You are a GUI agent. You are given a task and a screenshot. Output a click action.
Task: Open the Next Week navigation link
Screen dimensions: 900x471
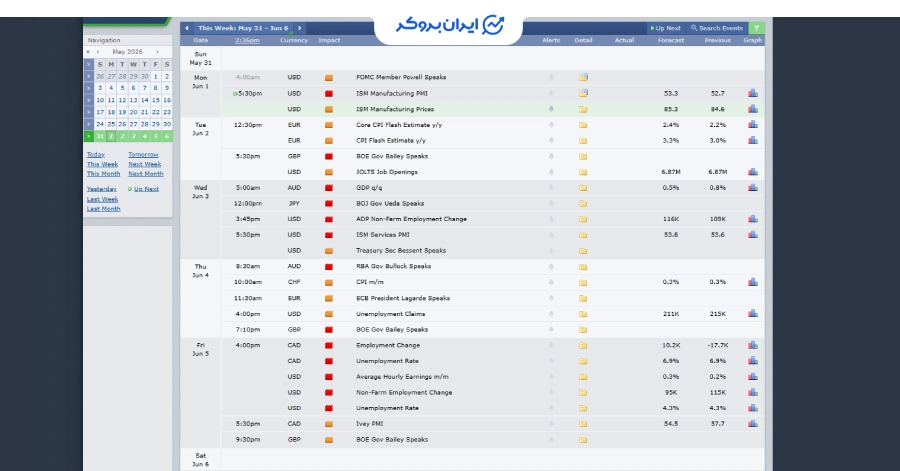[x=145, y=164]
